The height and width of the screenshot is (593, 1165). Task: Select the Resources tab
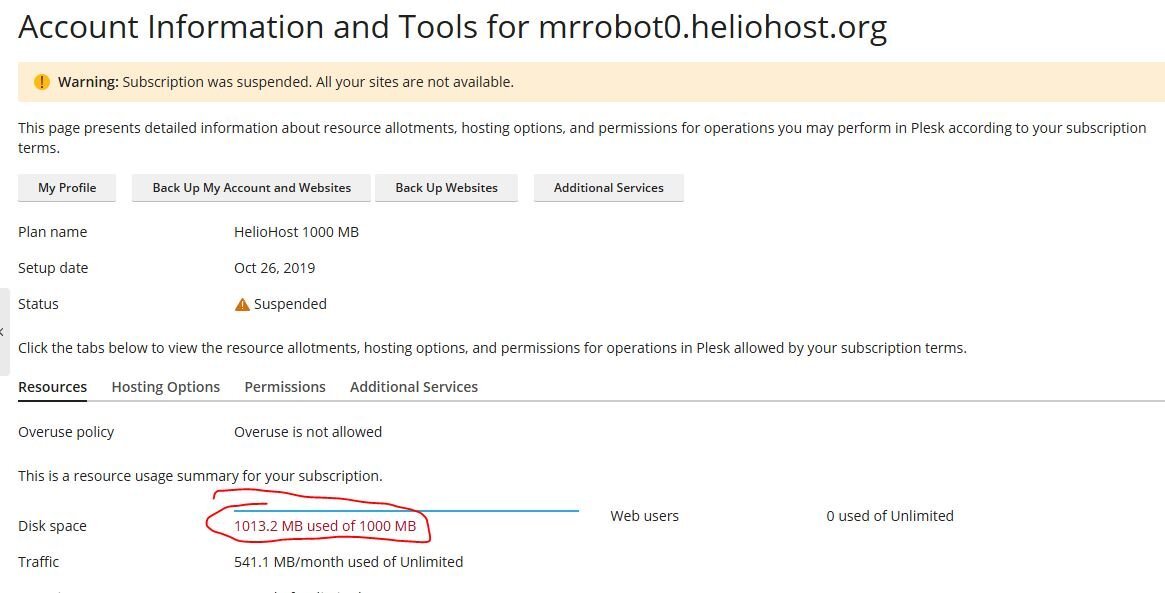point(52,387)
